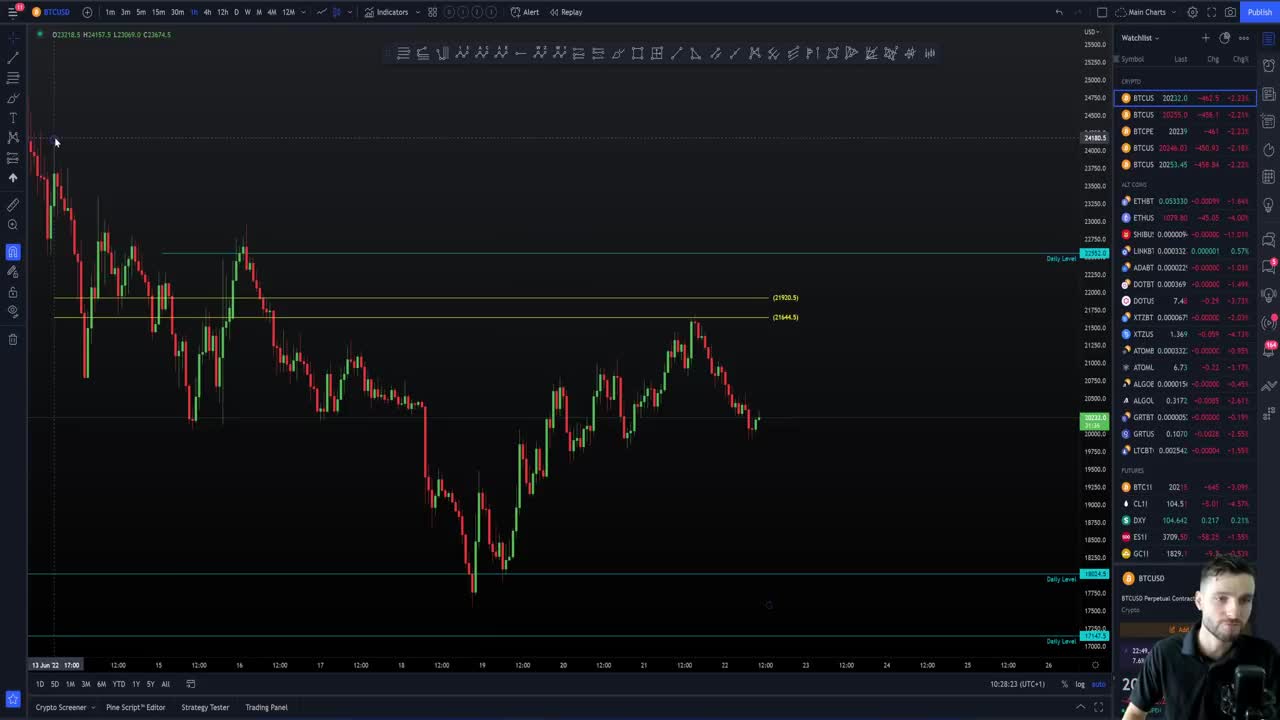1280x720 pixels.
Task: Click the 21920.5 horizontal line label
Action: click(x=785, y=298)
